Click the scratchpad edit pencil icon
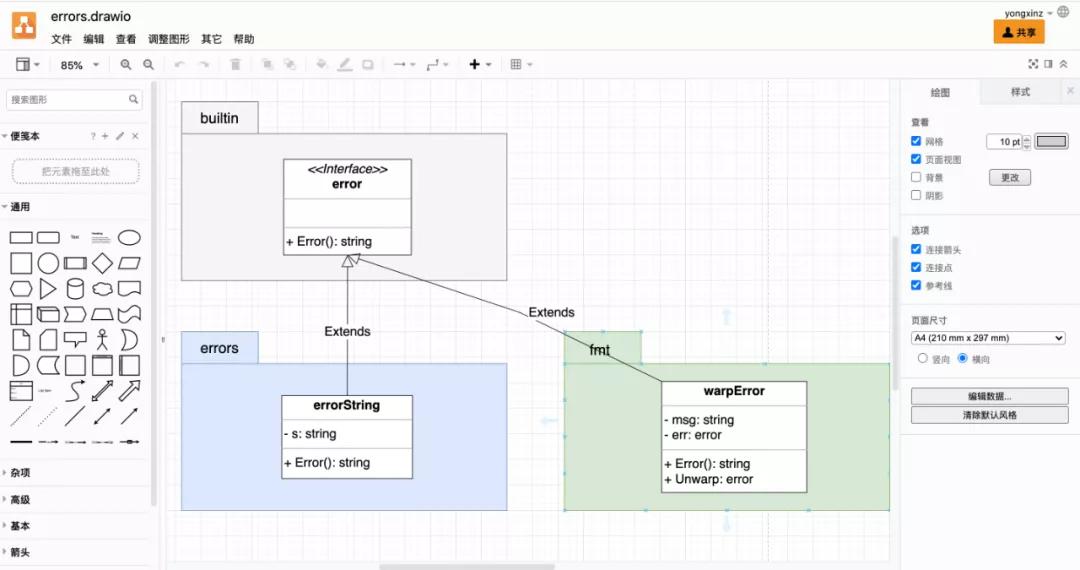 (120, 136)
